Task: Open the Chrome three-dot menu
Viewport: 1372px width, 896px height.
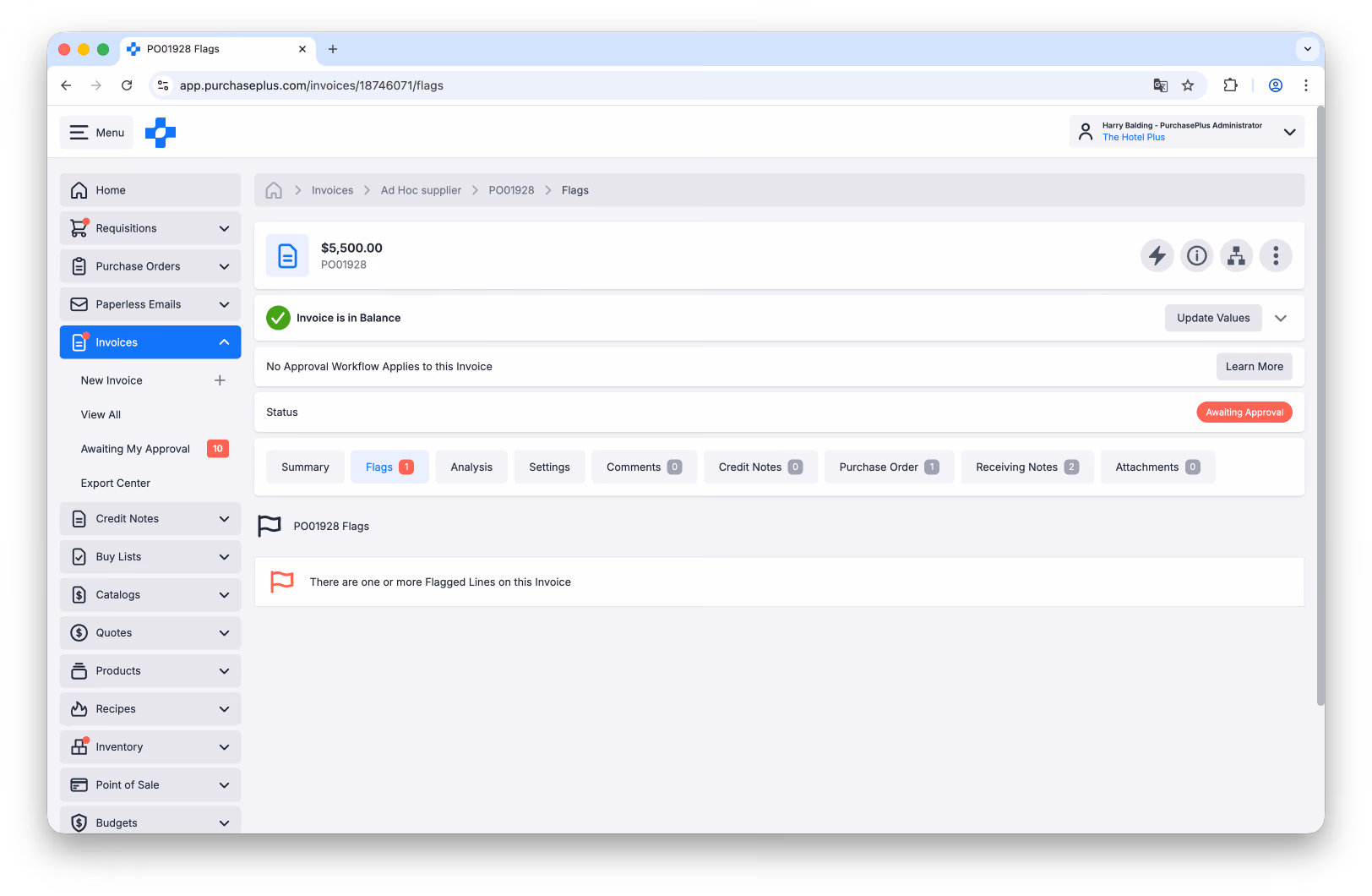Action: click(x=1306, y=85)
